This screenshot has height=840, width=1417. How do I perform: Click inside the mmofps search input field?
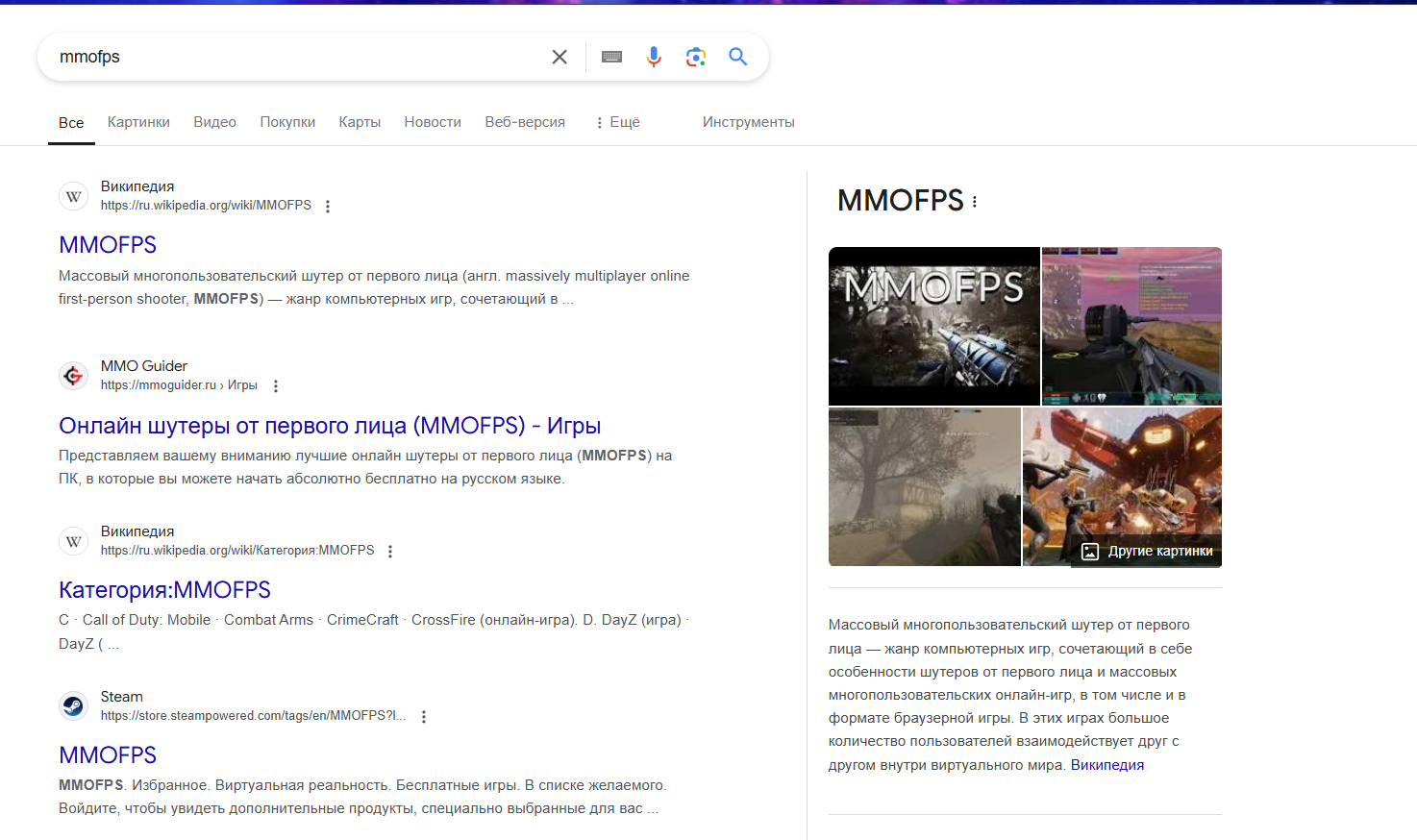pos(298,57)
